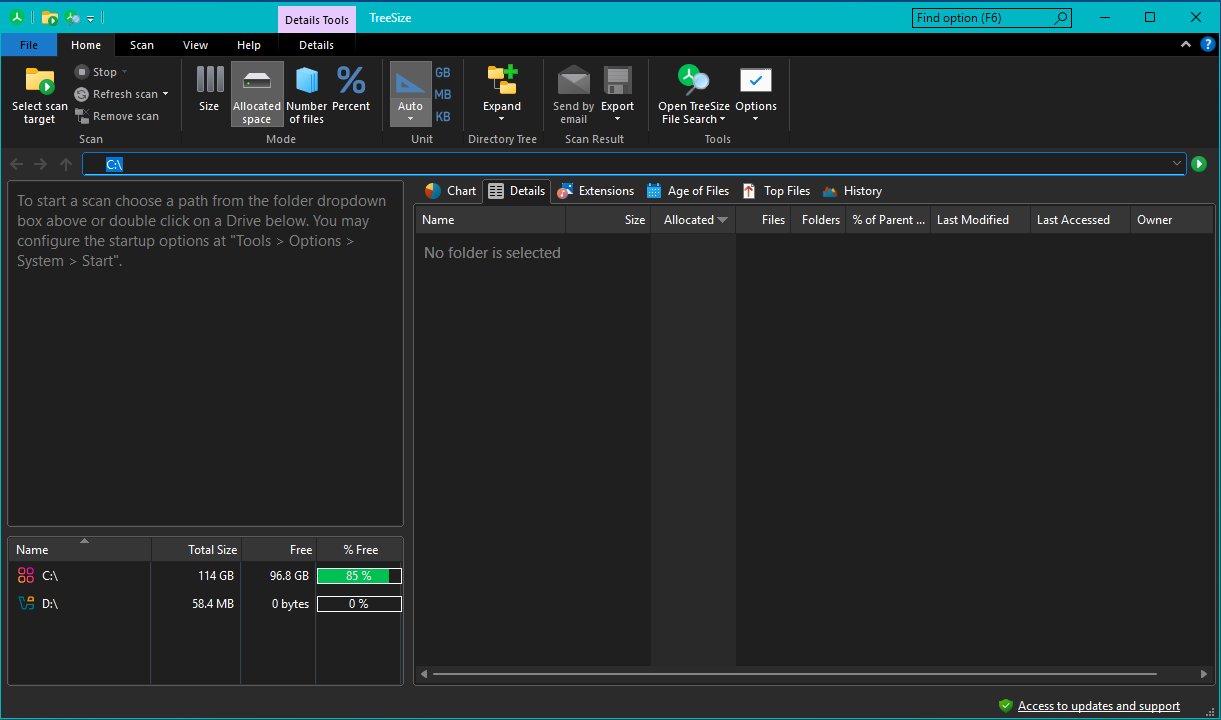Open the Access to updates and support link
This screenshot has width=1221, height=720.
coord(1099,706)
